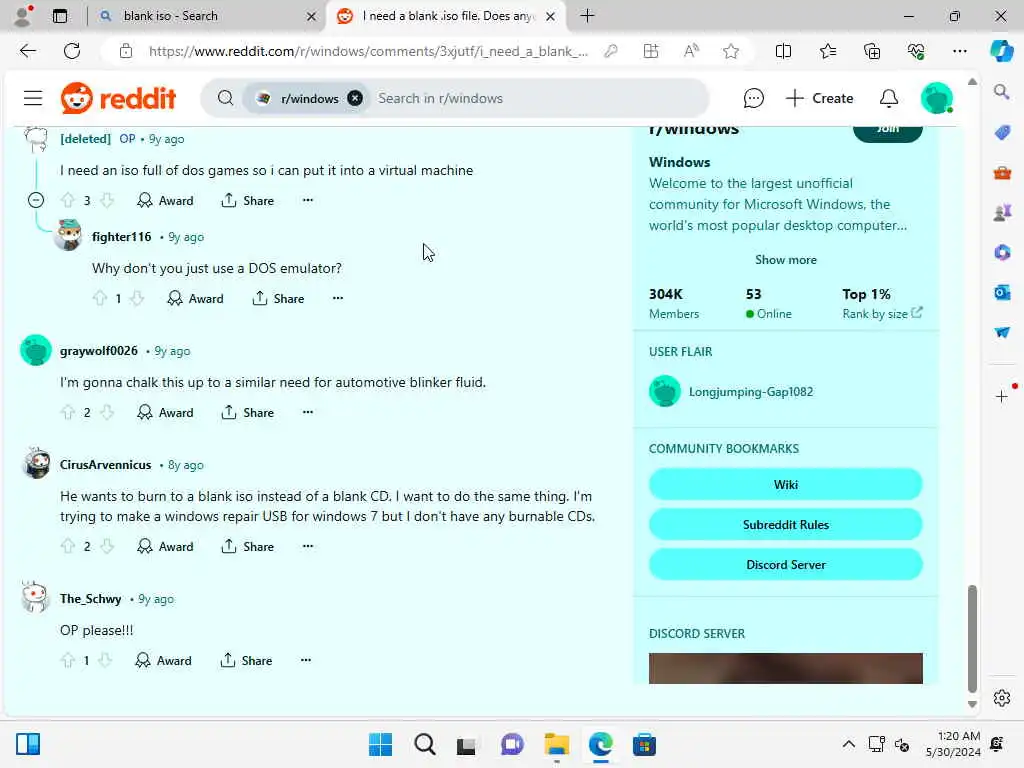Collapse the deleted OP comment thread
The height and width of the screenshot is (768, 1024).
coord(36,200)
